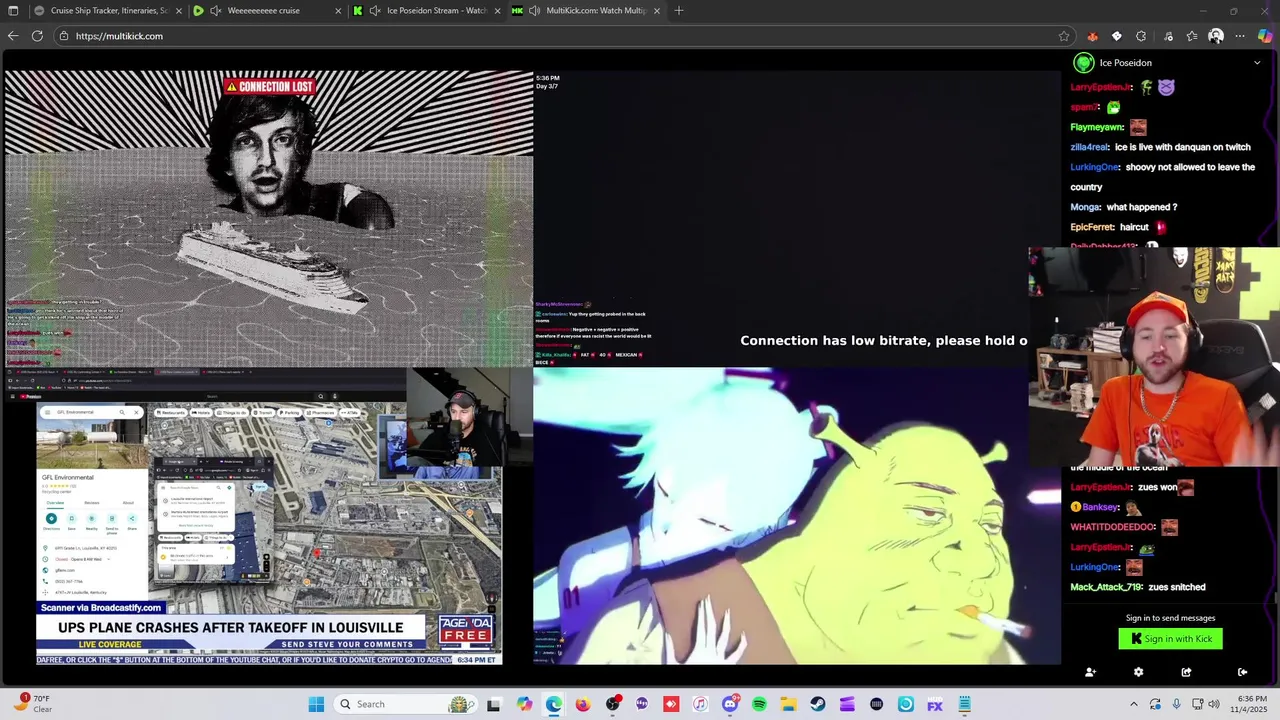Viewport: 1280px width, 720px height.
Task: Expand the Ice Poseidon chat selector chevron
Action: [x=1257, y=63]
